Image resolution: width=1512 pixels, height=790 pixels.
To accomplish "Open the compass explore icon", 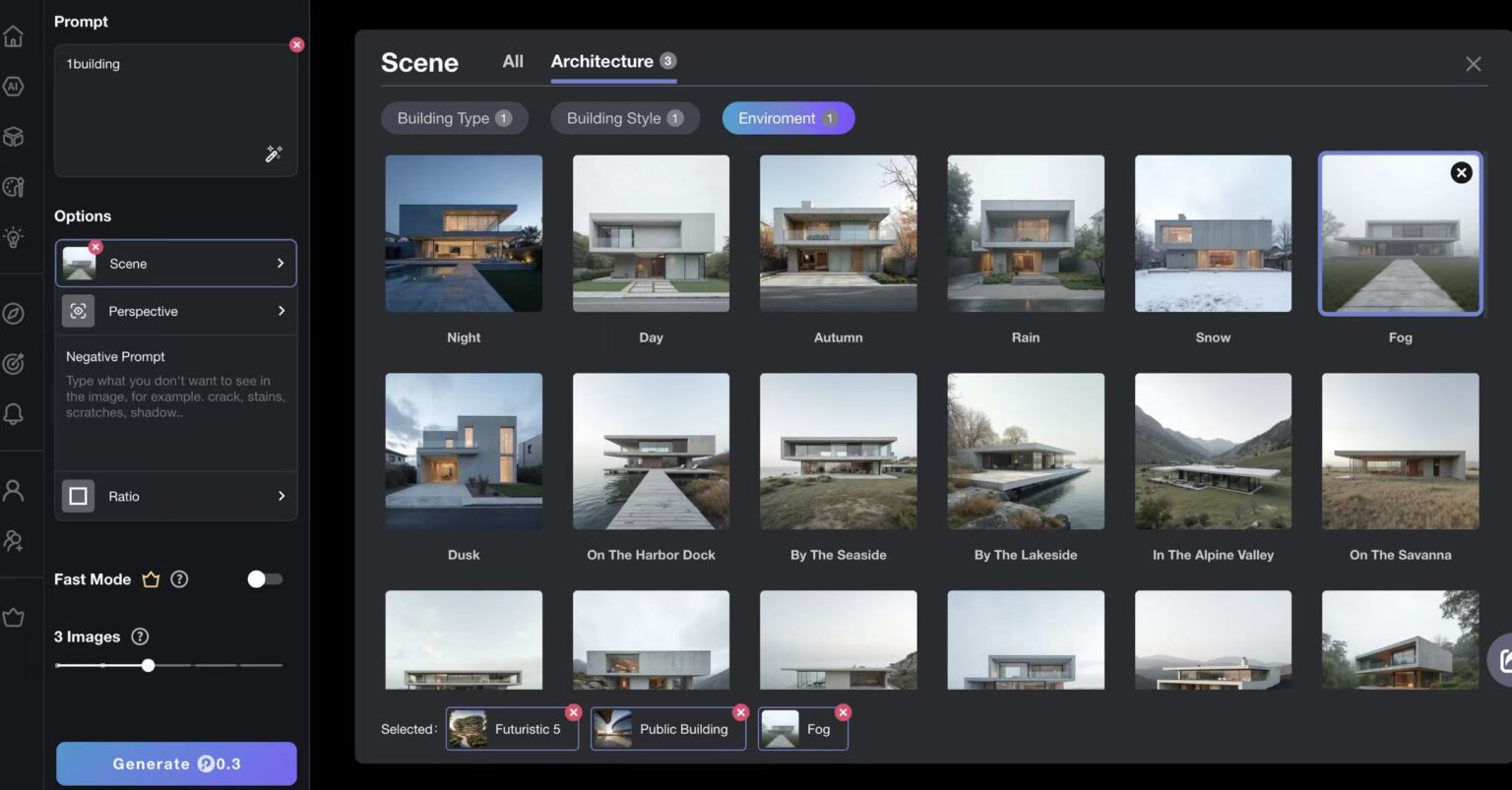I will click(x=14, y=313).
